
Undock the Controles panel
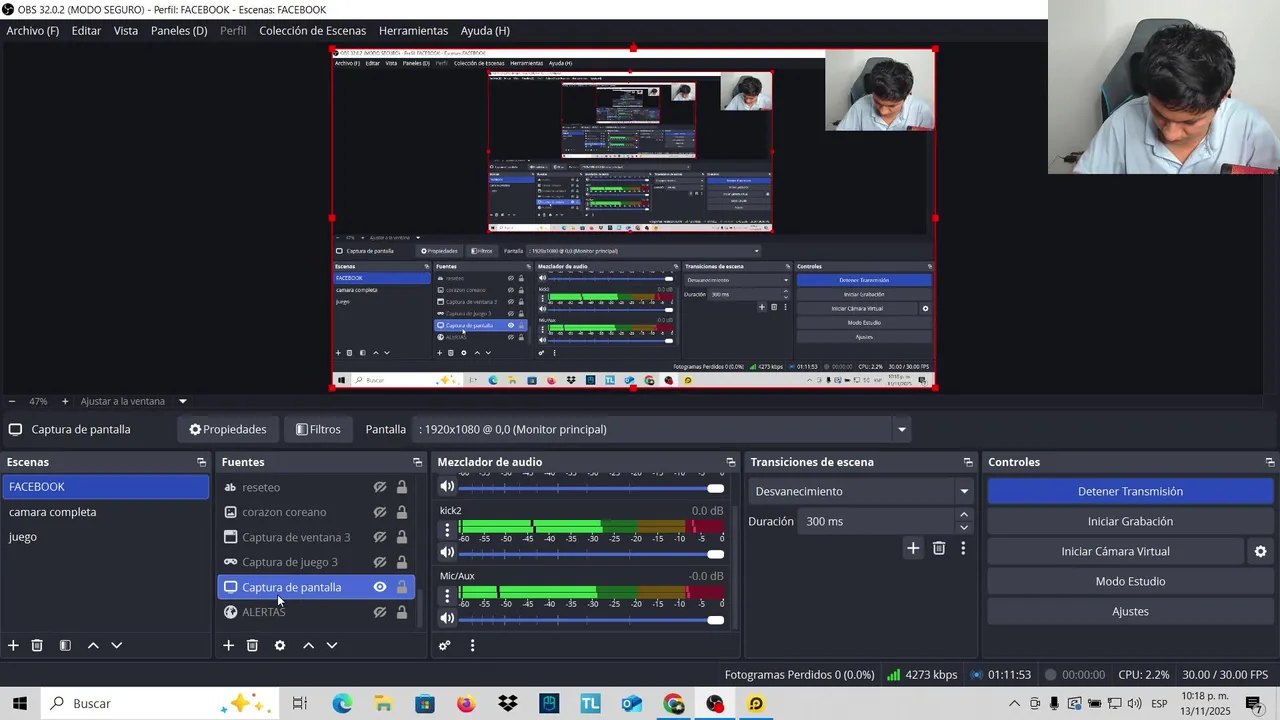(1270, 462)
